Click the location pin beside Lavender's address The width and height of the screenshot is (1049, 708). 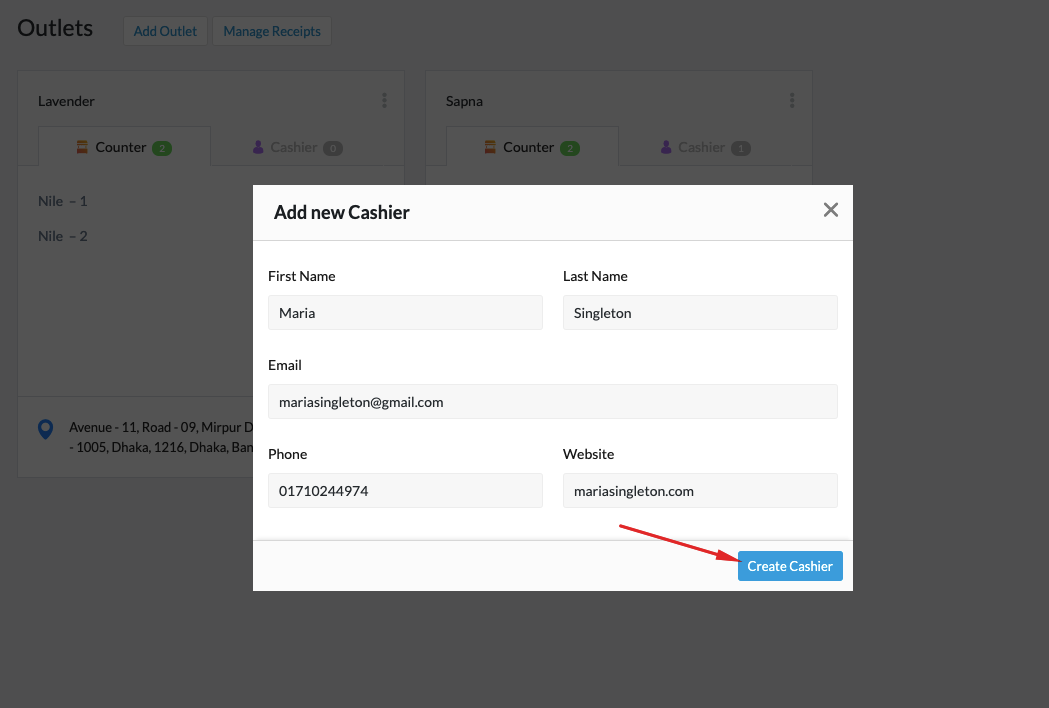[44, 428]
